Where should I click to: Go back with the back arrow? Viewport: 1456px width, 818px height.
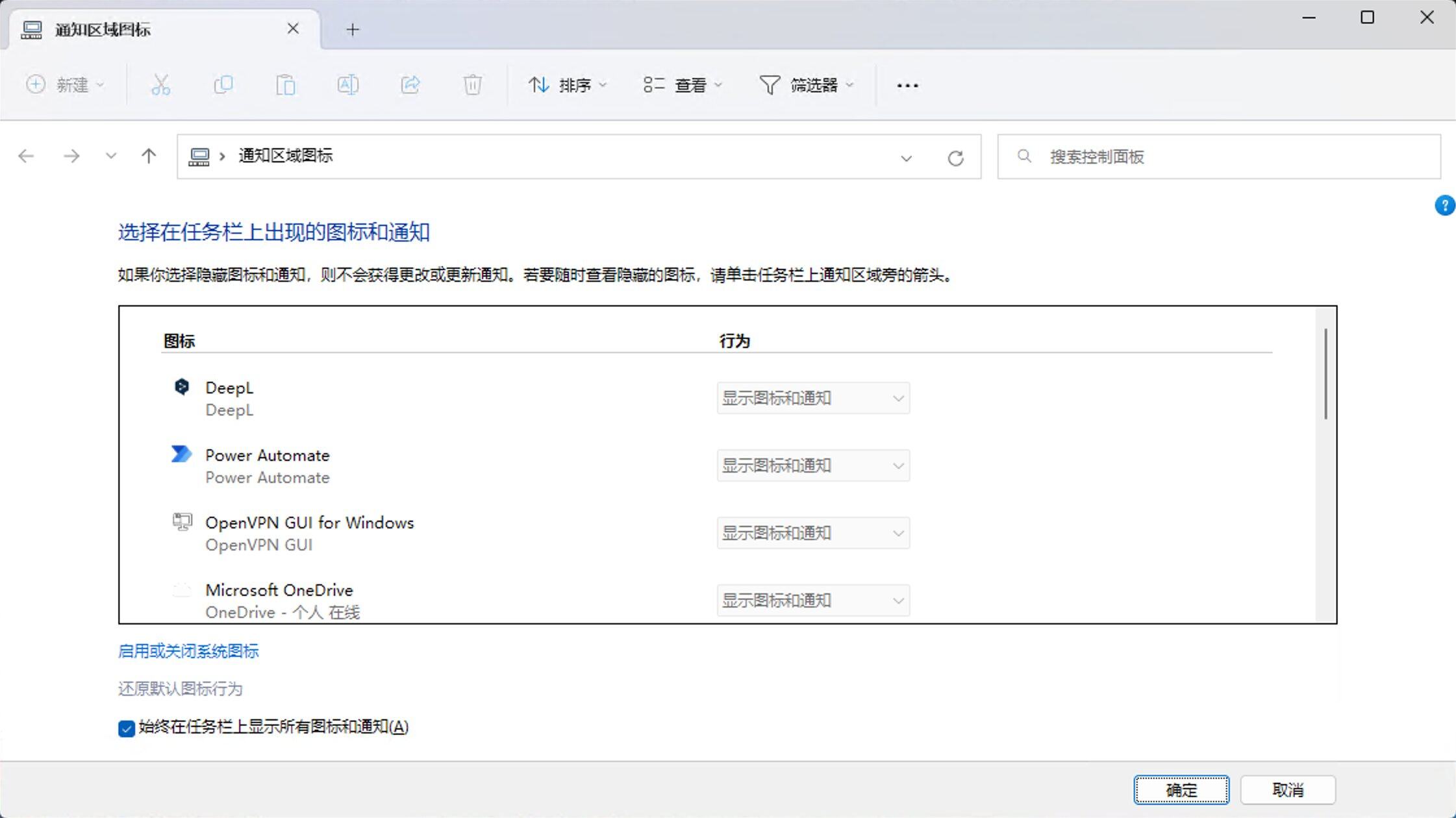pyautogui.click(x=26, y=156)
